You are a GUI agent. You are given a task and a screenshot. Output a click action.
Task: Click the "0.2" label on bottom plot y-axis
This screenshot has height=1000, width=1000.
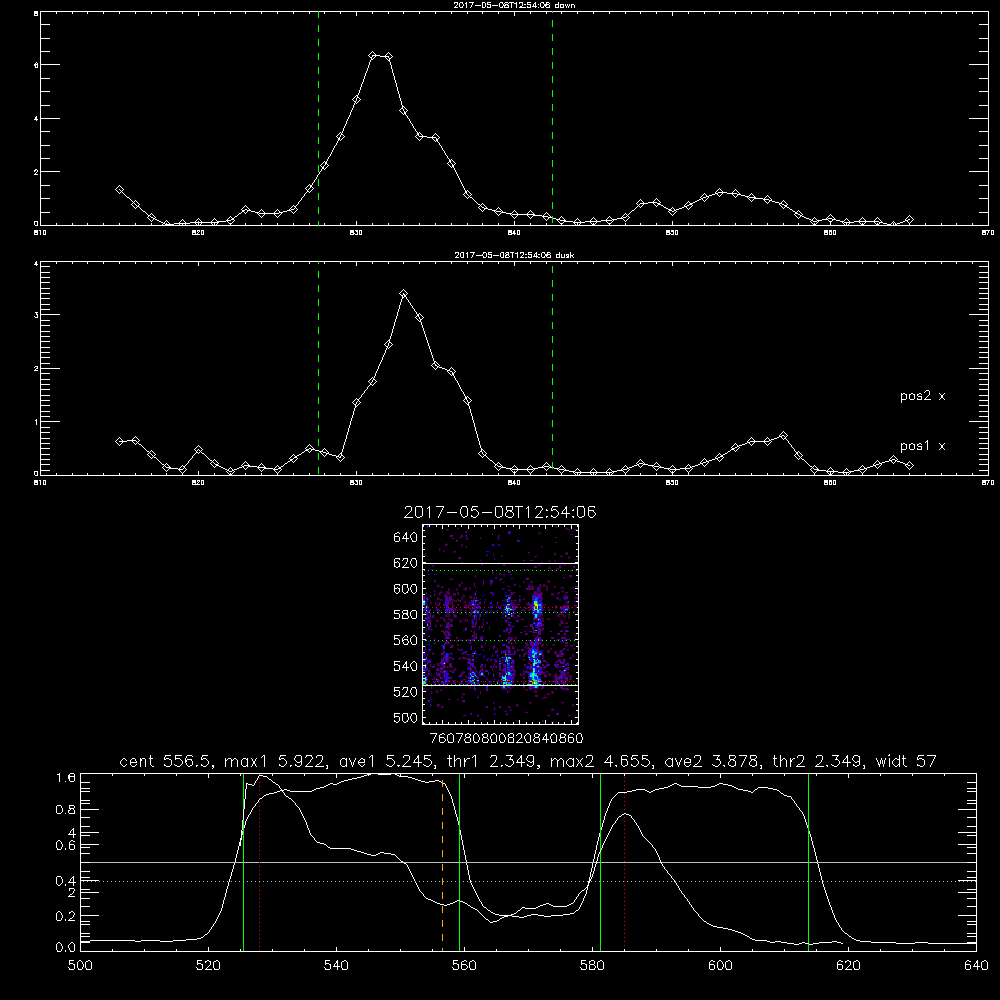point(66,916)
